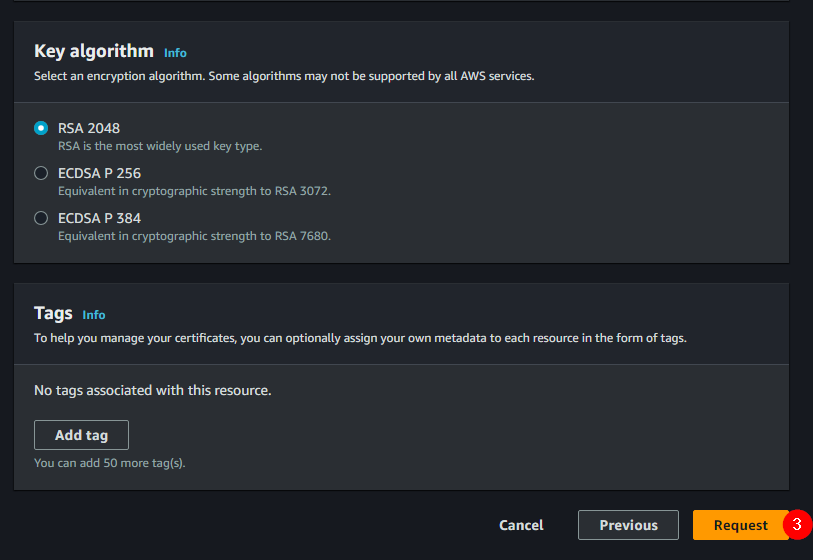The width and height of the screenshot is (813, 560).
Task: Open the Info link beside Key algorithm
Action: (x=175, y=53)
